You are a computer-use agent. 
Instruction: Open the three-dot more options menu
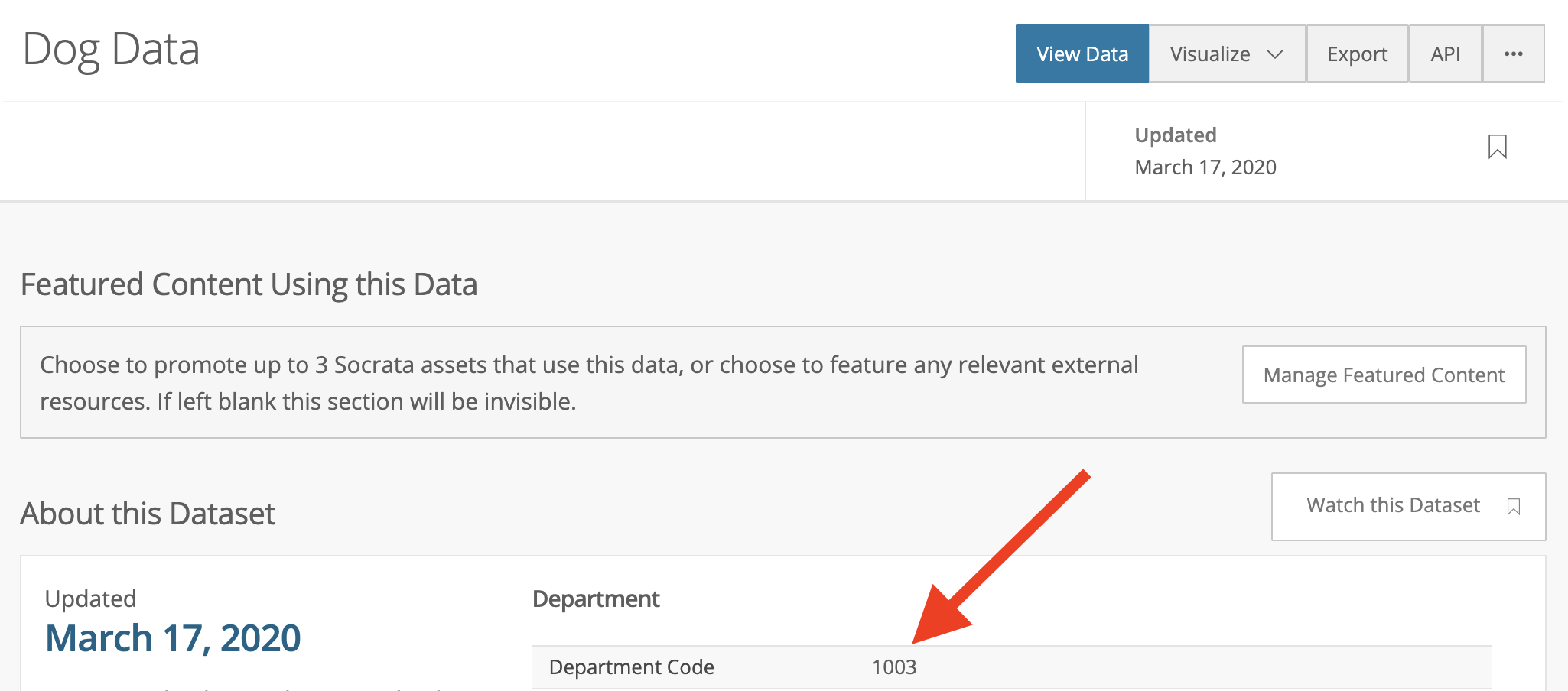pos(1513,54)
